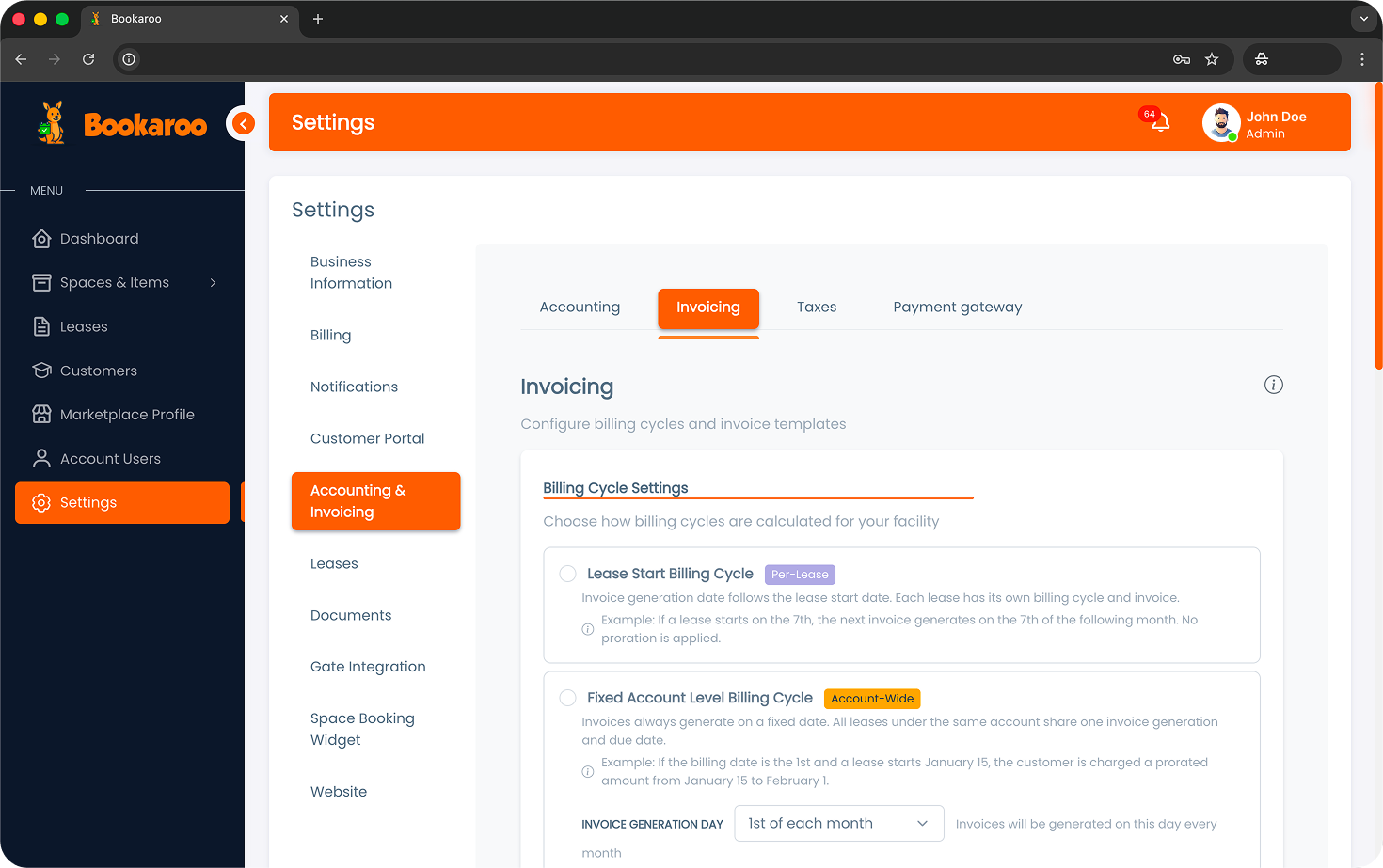The image size is (1383, 868).
Task: Click the Dashboard home icon
Action: (41, 239)
